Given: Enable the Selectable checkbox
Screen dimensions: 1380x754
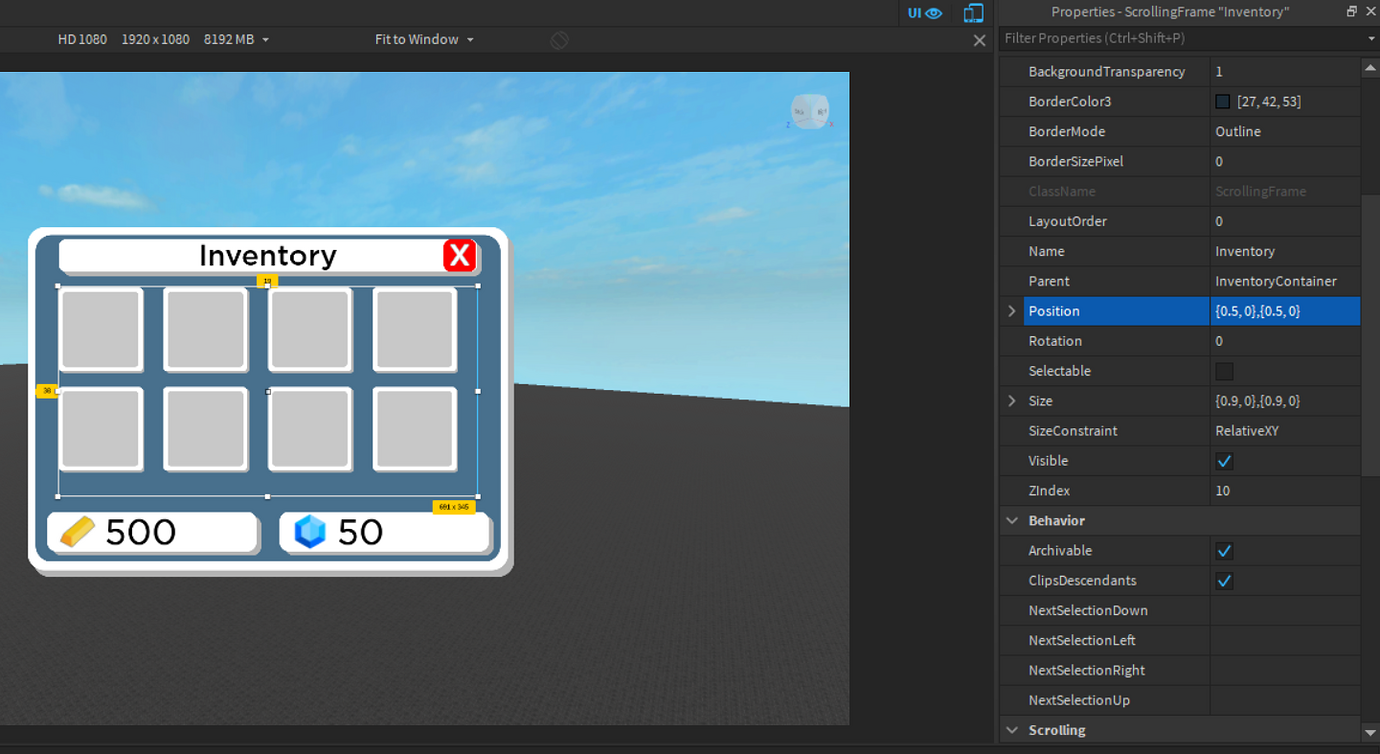Looking at the screenshot, I should [1224, 371].
